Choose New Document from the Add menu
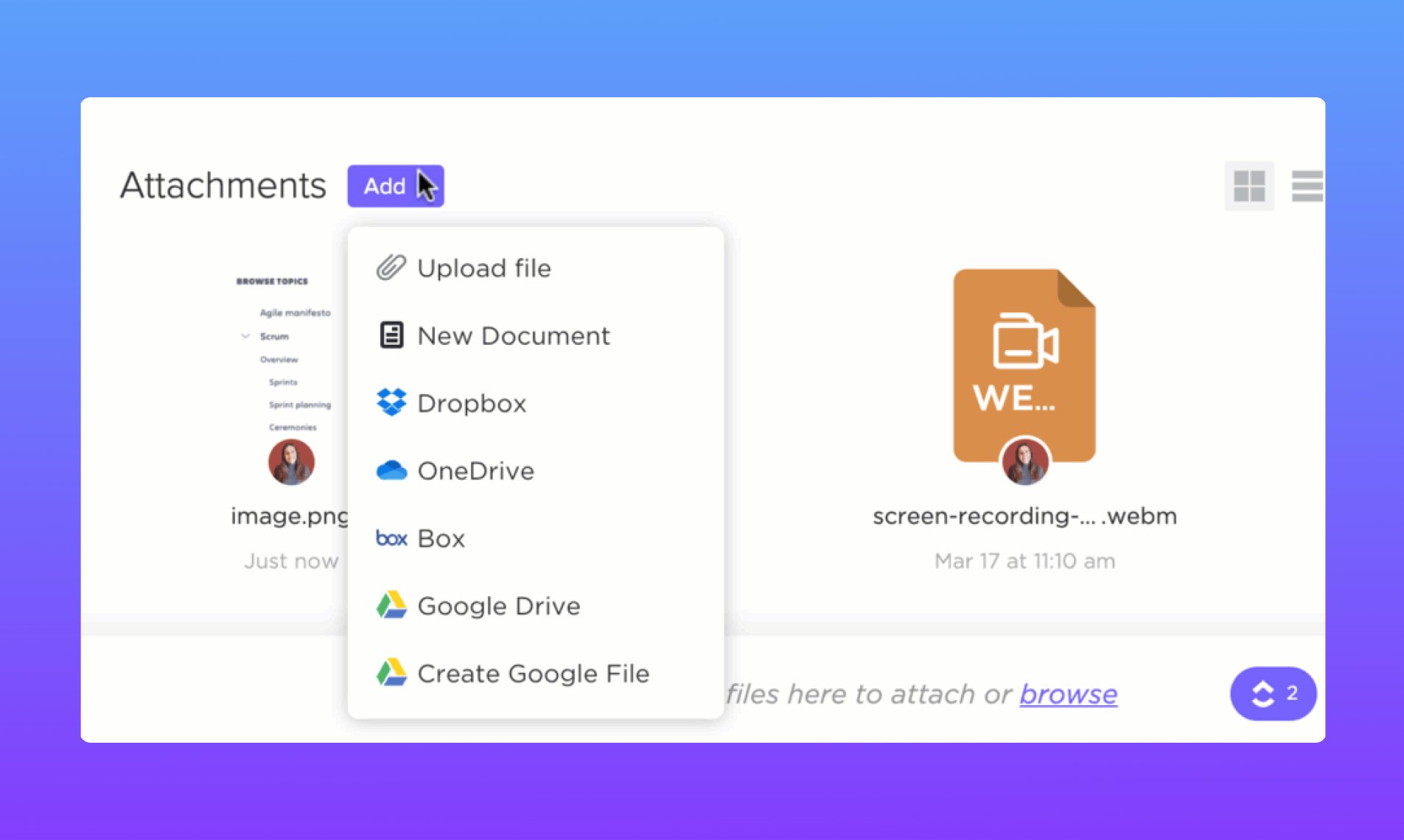The height and width of the screenshot is (840, 1404). 514,335
